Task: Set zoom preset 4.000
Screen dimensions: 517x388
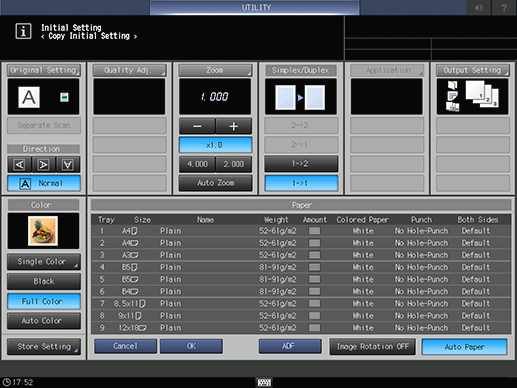Action: [197, 164]
